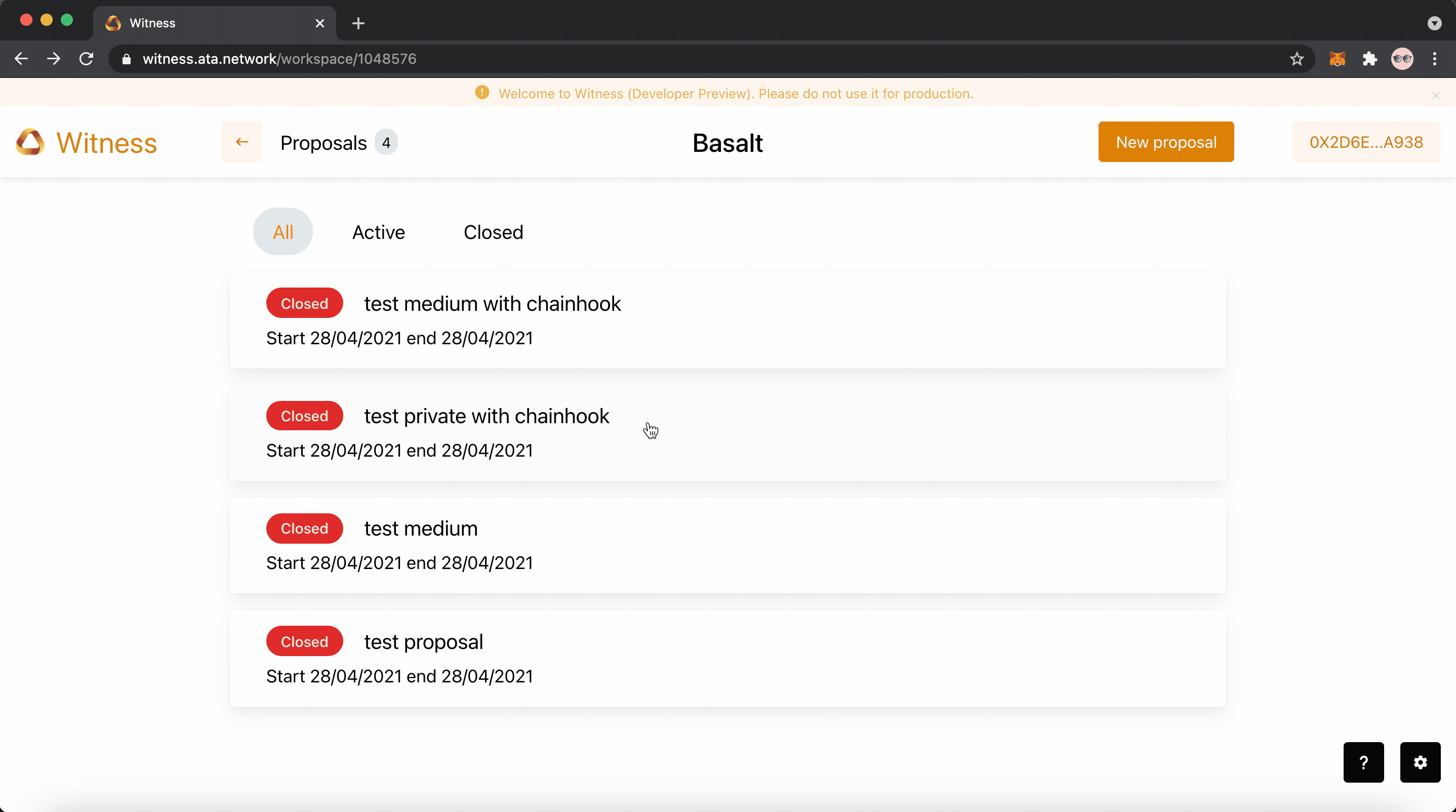Click Closed badge on test private with chainhook
Viewport: 1456px width, 812px height.
tap(305, 416)
